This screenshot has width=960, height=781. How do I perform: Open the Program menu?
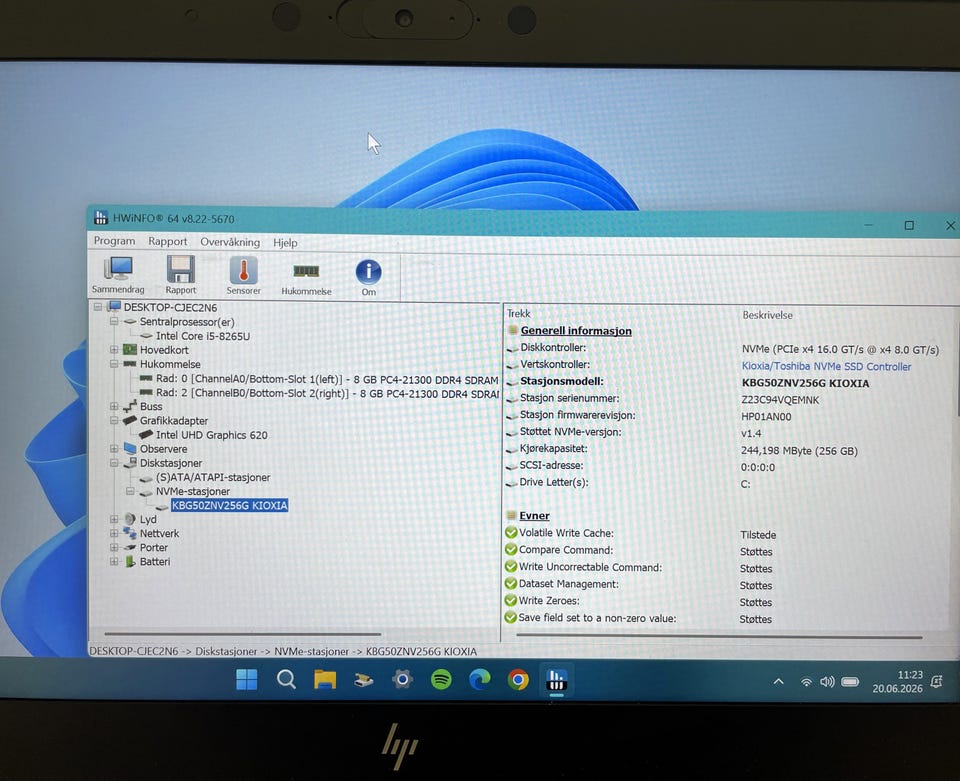[x=114, y=241]
